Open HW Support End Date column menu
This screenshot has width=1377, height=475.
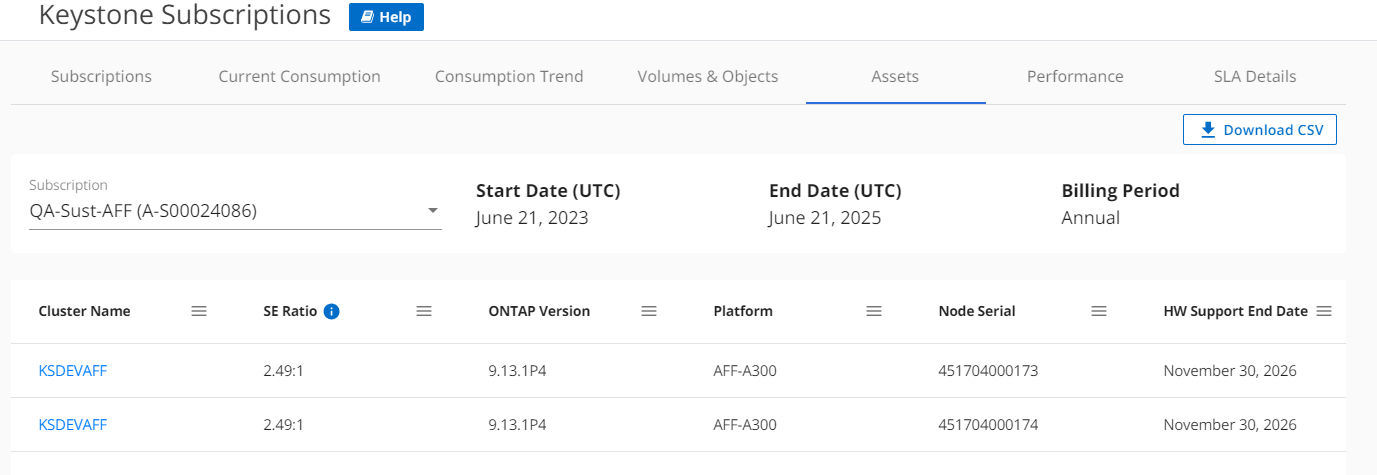(x=1324, y=311)
